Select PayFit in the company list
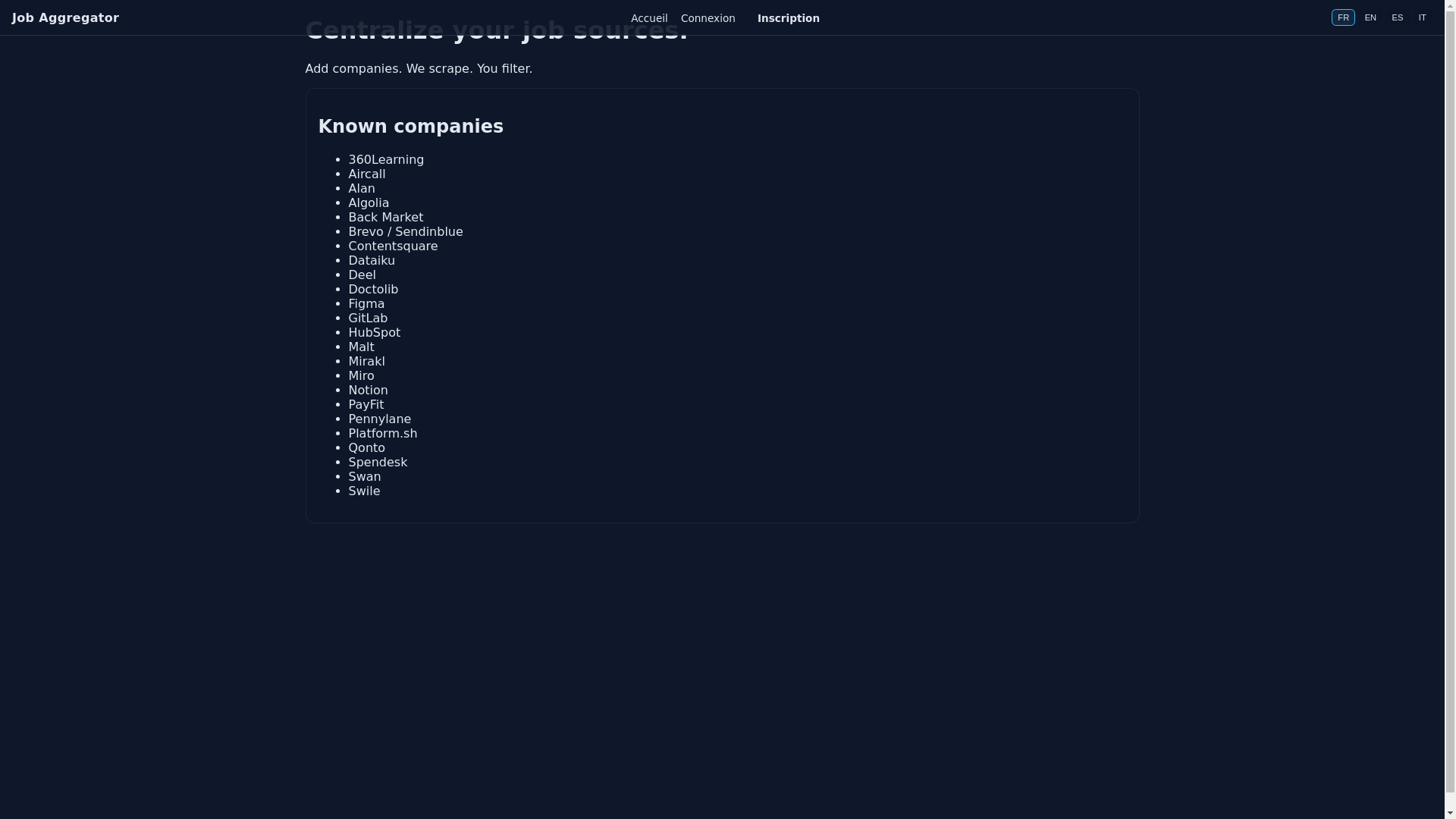The width and height of the screenshot is (1456, 819). pyautogui.click(x=366, y=405)
